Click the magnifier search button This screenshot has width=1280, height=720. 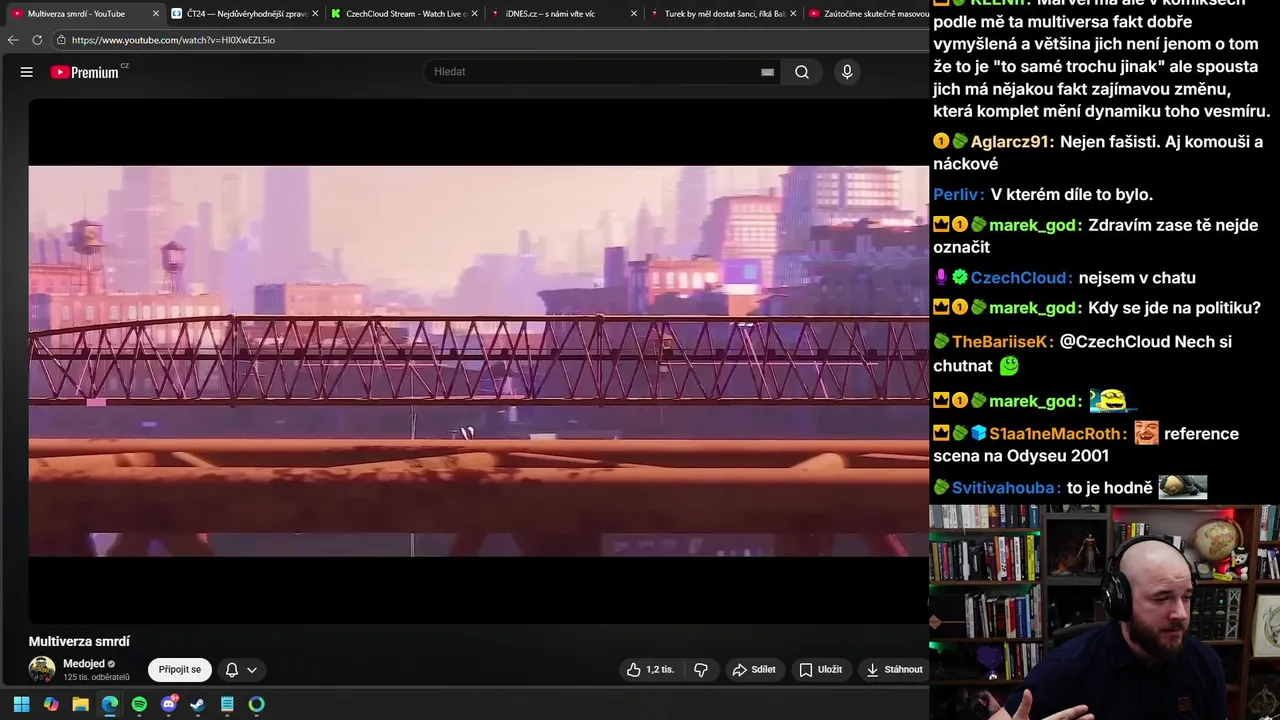pyautogui.click(x=802, y=72)
